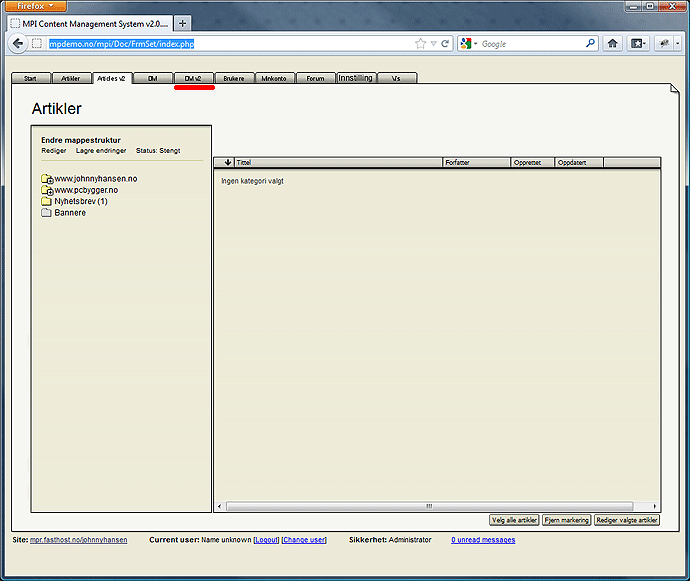Open the mpr.fasthost.no/johnnyhansen site link
Screen dimensions: 690x581
[x=79, y=540]
